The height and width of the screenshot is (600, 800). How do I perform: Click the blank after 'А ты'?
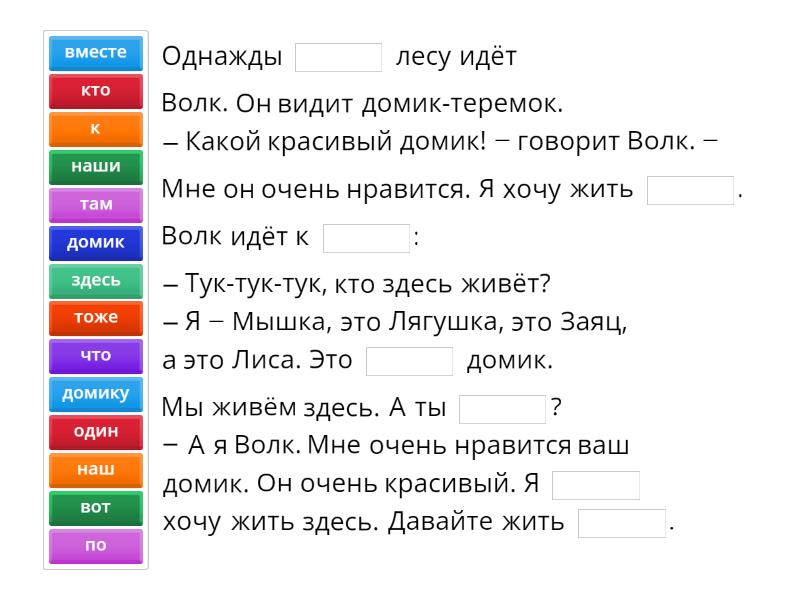click(x=502, y=412)
